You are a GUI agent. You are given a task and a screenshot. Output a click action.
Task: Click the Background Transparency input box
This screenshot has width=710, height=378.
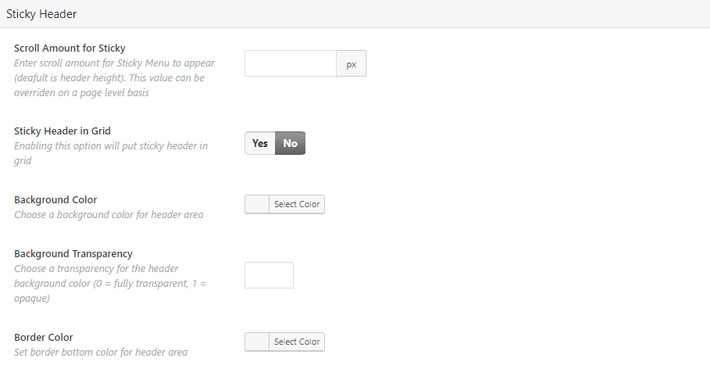(x=269, y=275)
